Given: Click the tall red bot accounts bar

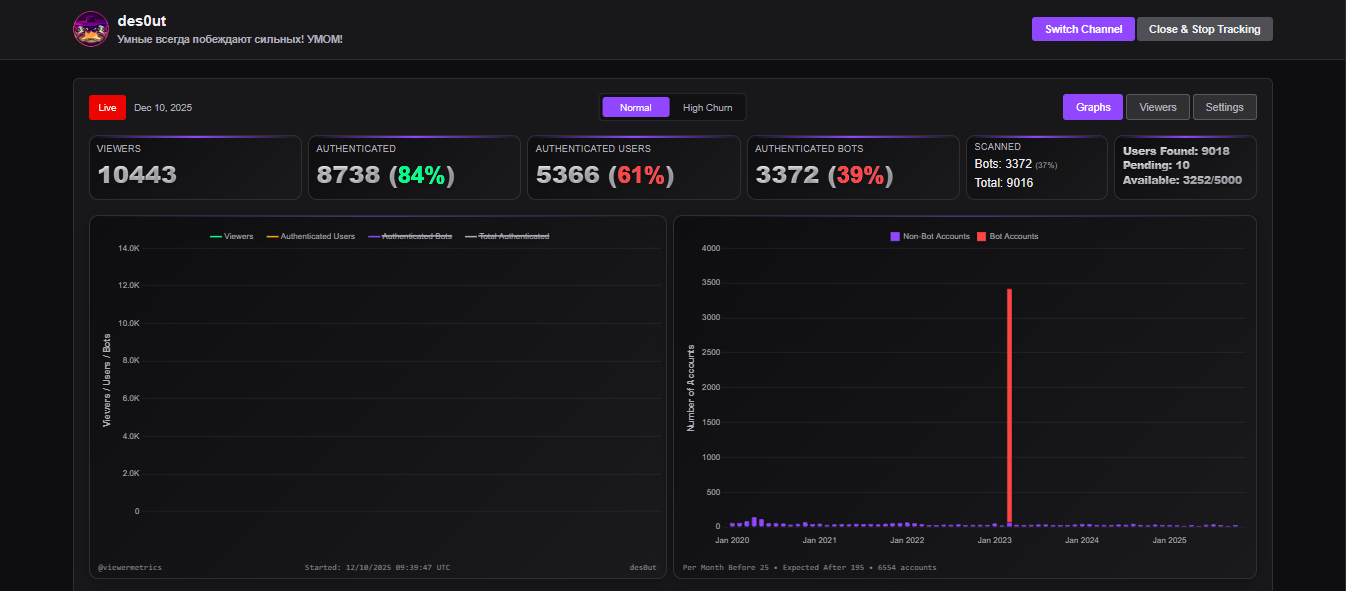Looking at the screenshot, I should 1010,406.
